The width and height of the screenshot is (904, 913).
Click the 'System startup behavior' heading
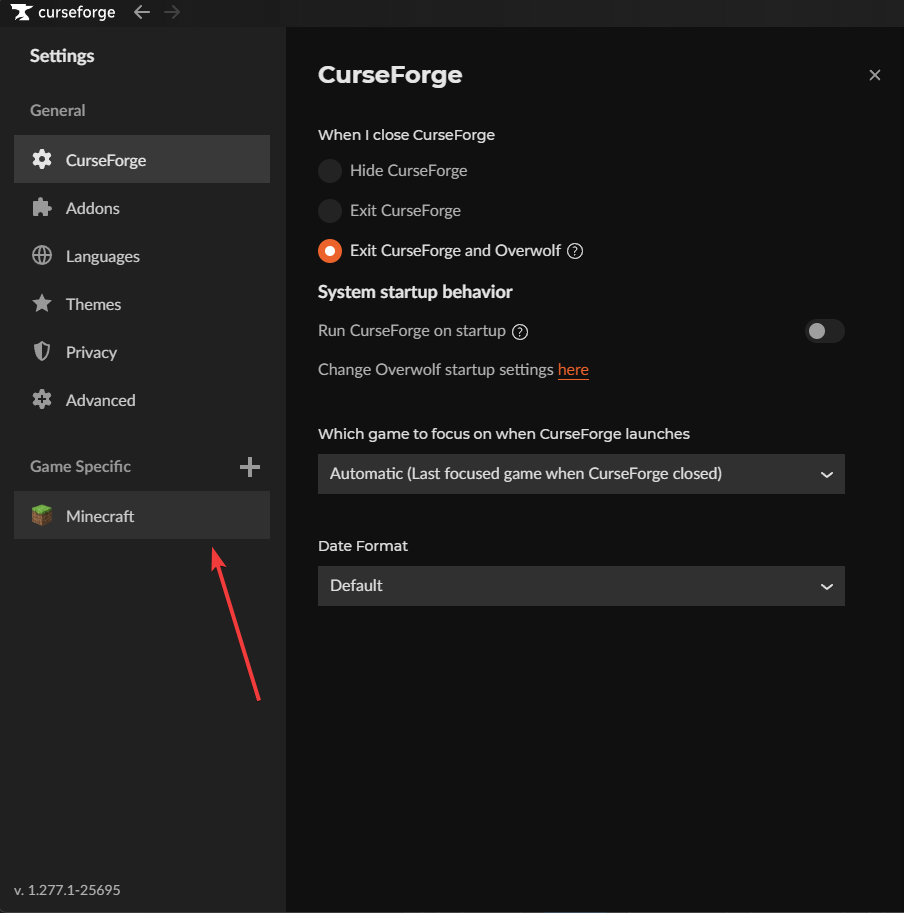tap(415, 292)
